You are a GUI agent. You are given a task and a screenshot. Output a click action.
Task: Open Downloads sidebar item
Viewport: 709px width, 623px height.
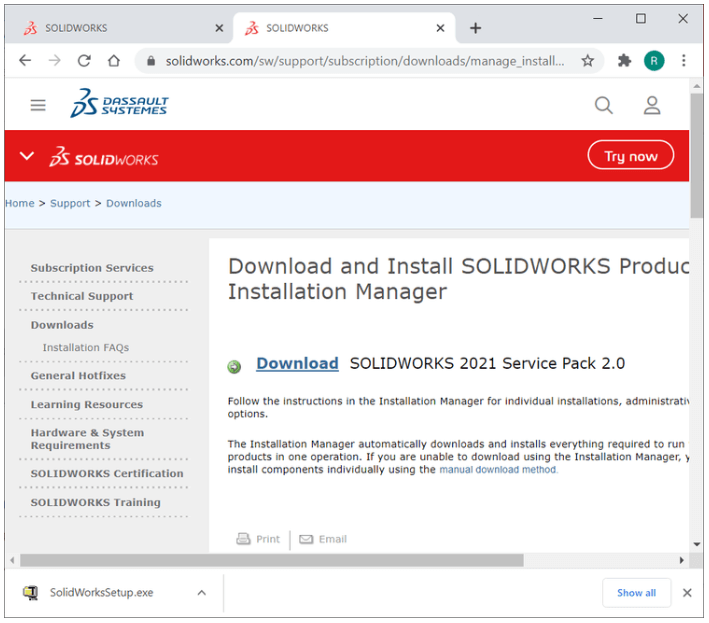pos(62,325)
